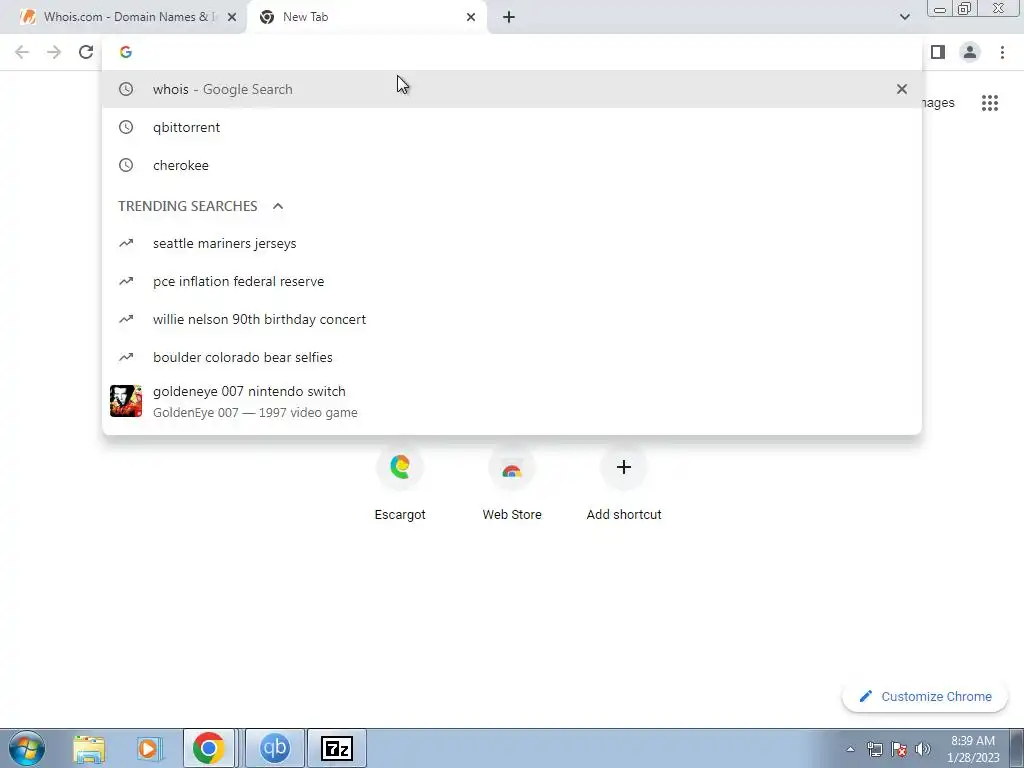Remove the whois suggestion with X
The height and width of the screenshot is (768, 1024).
click(902, 89)
